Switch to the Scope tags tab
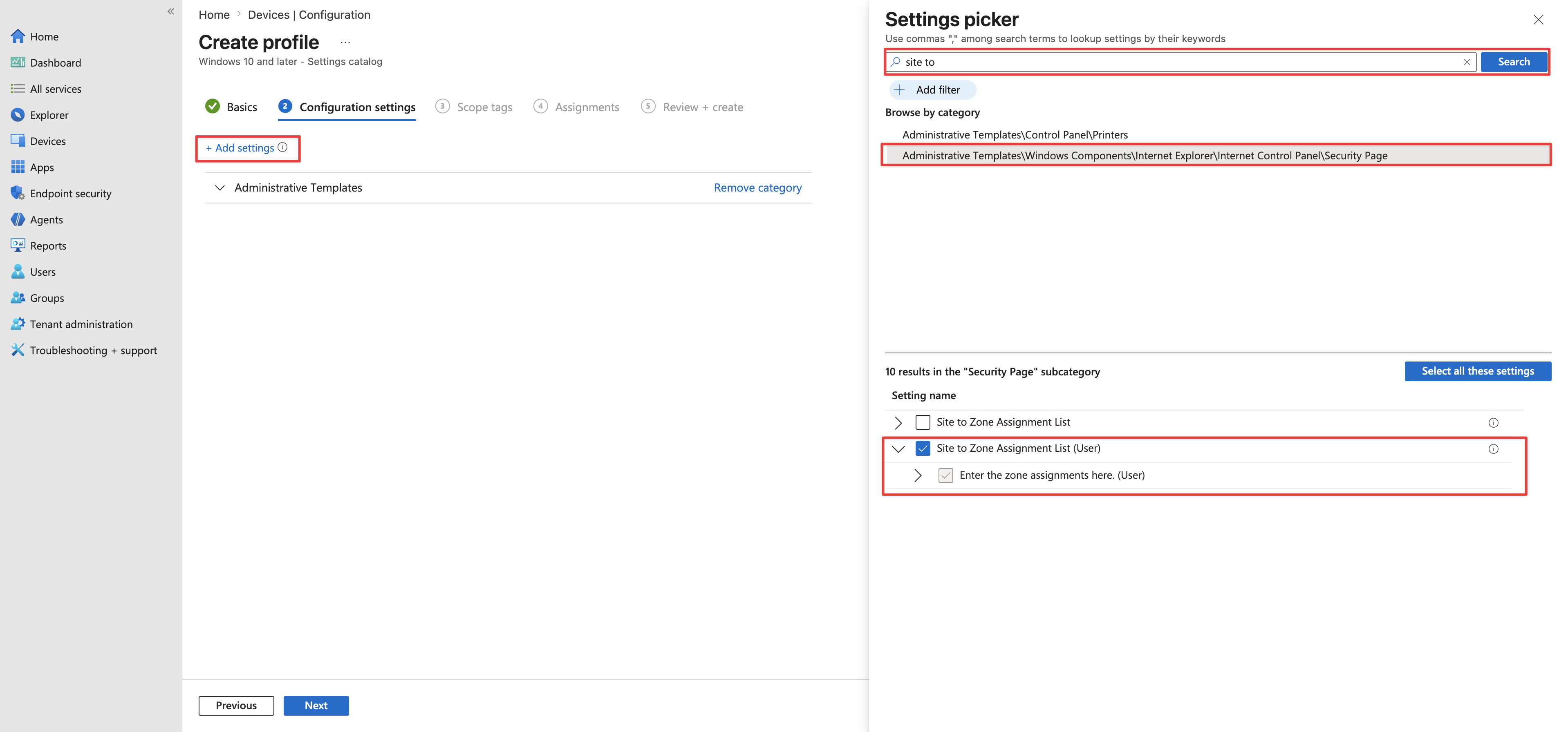This screenshot has height=732, width=1568. coord(474,107)
